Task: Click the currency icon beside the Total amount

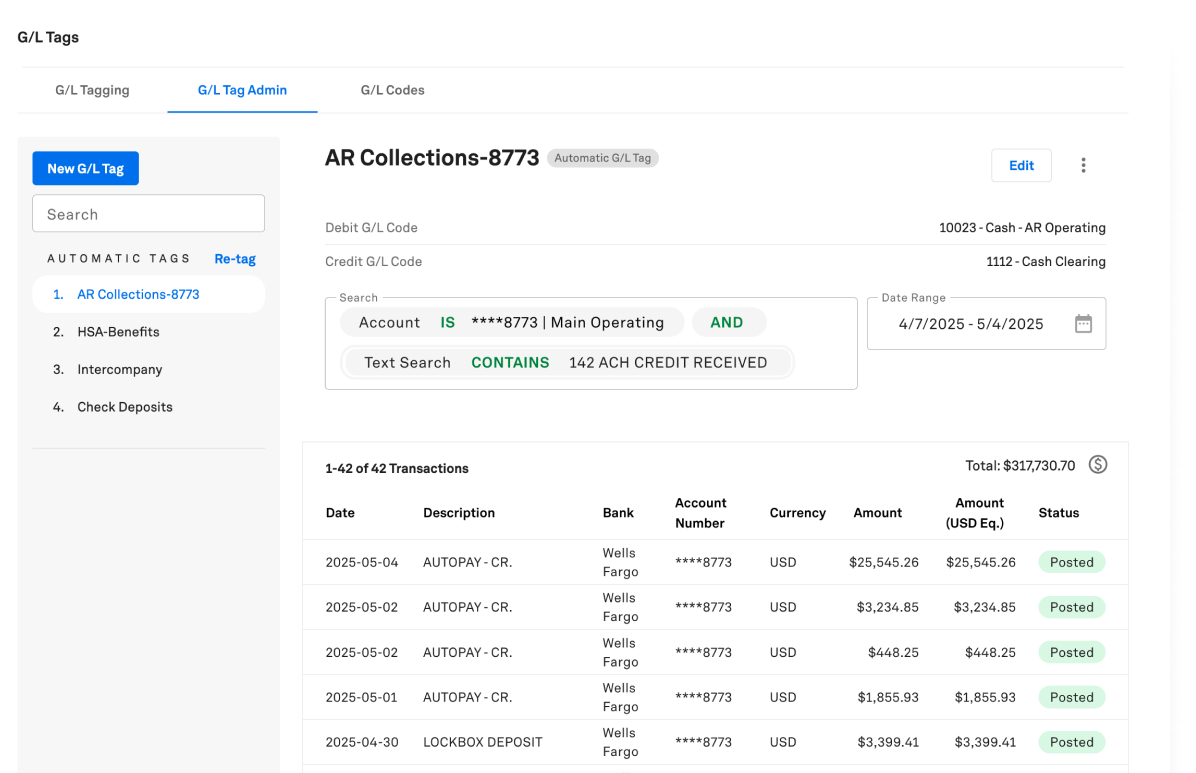Action: (1097, 465)
